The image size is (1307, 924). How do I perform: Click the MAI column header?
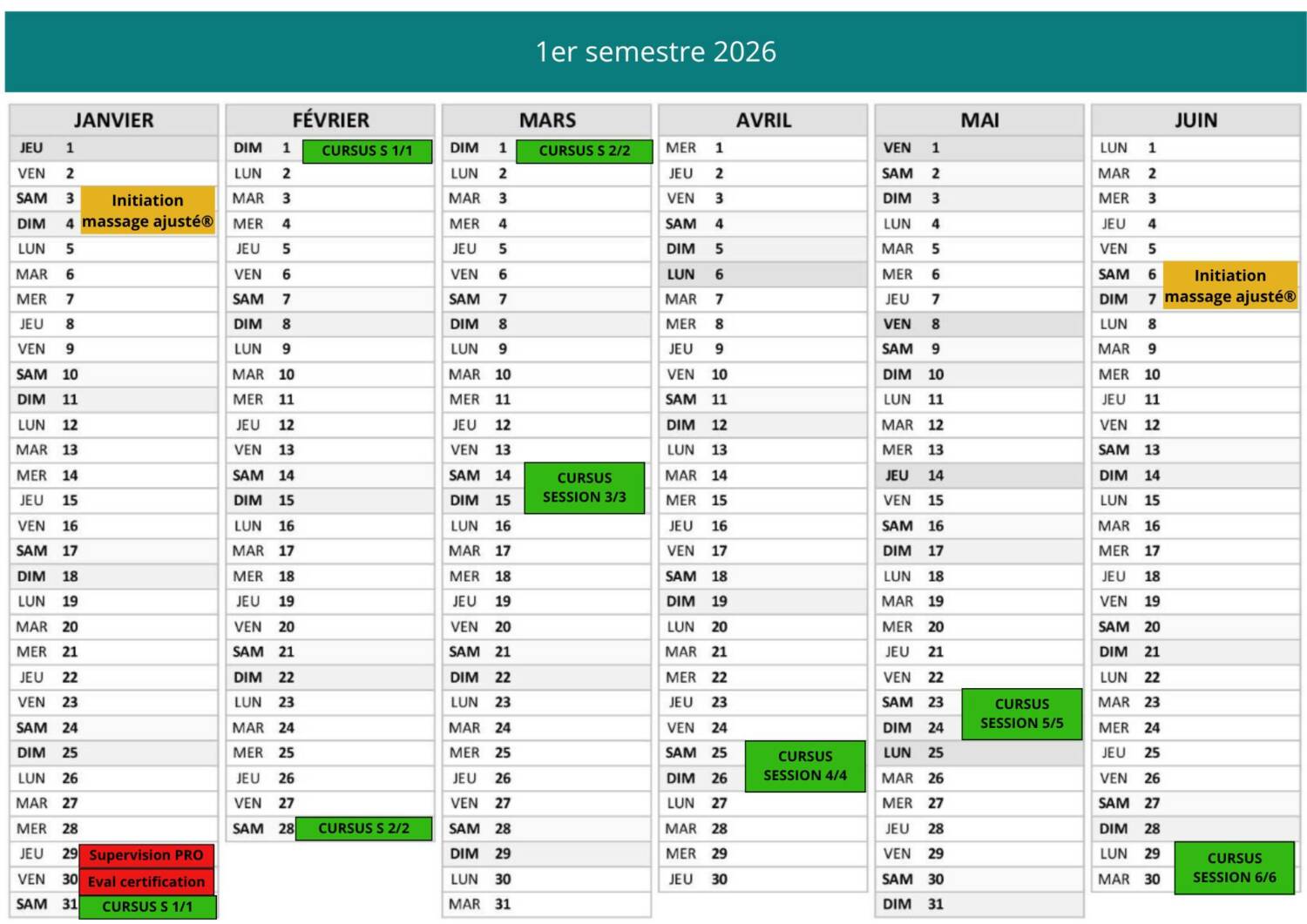tap(979, 120)
